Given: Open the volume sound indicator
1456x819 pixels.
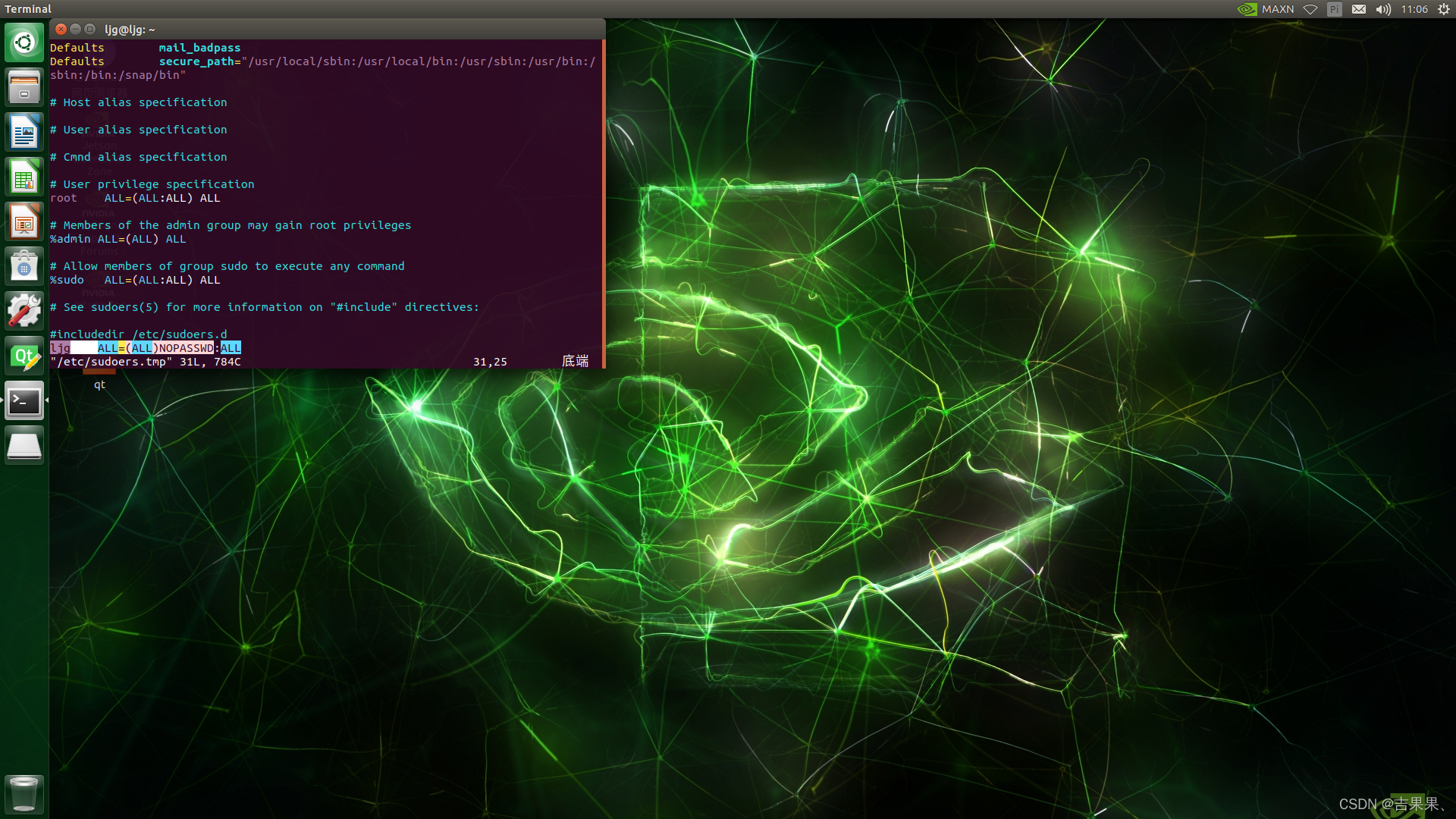Looking at the screenshot, I should tap(1383, 9).
